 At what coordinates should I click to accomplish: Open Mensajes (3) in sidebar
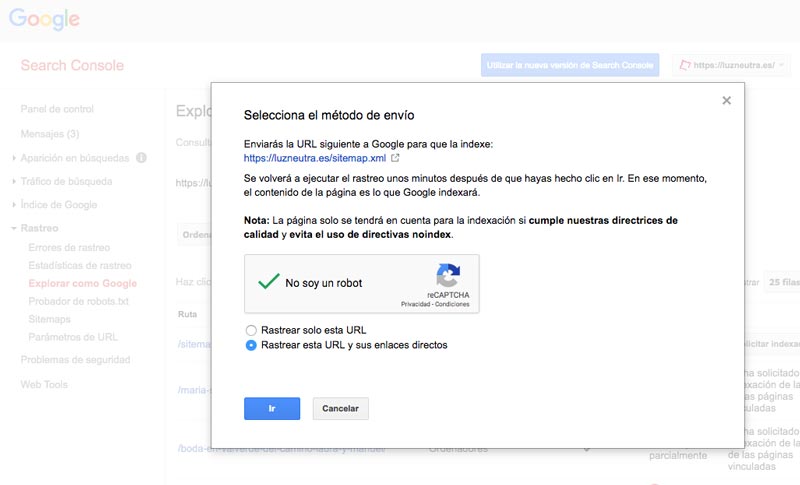50,134
